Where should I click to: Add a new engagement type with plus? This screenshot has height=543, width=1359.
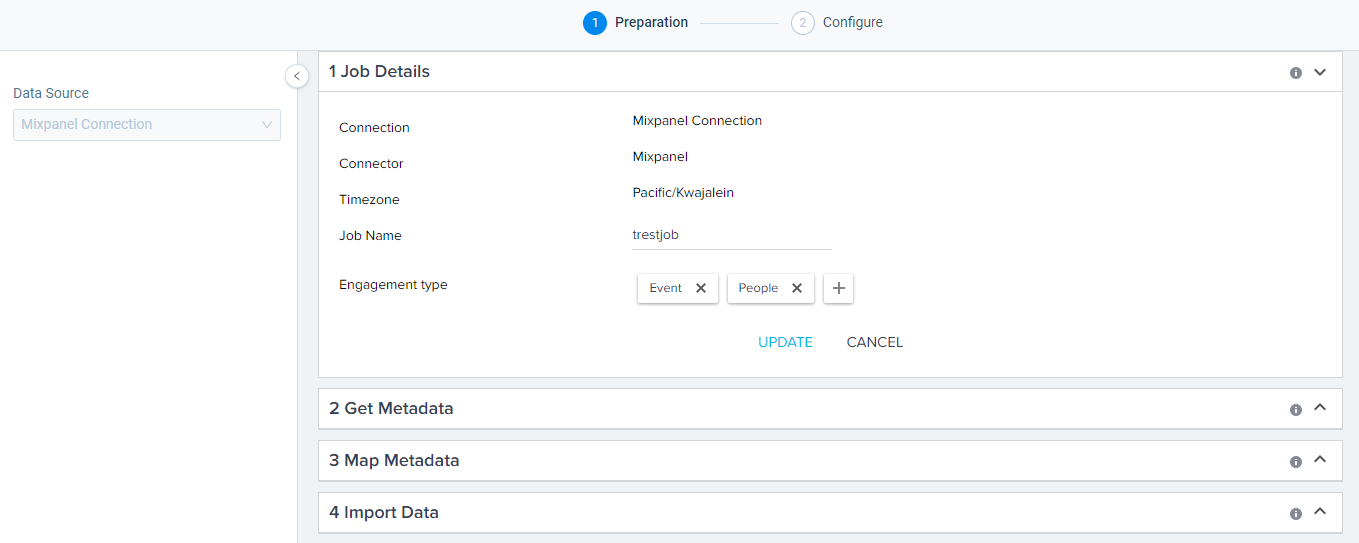pos(838,288)
